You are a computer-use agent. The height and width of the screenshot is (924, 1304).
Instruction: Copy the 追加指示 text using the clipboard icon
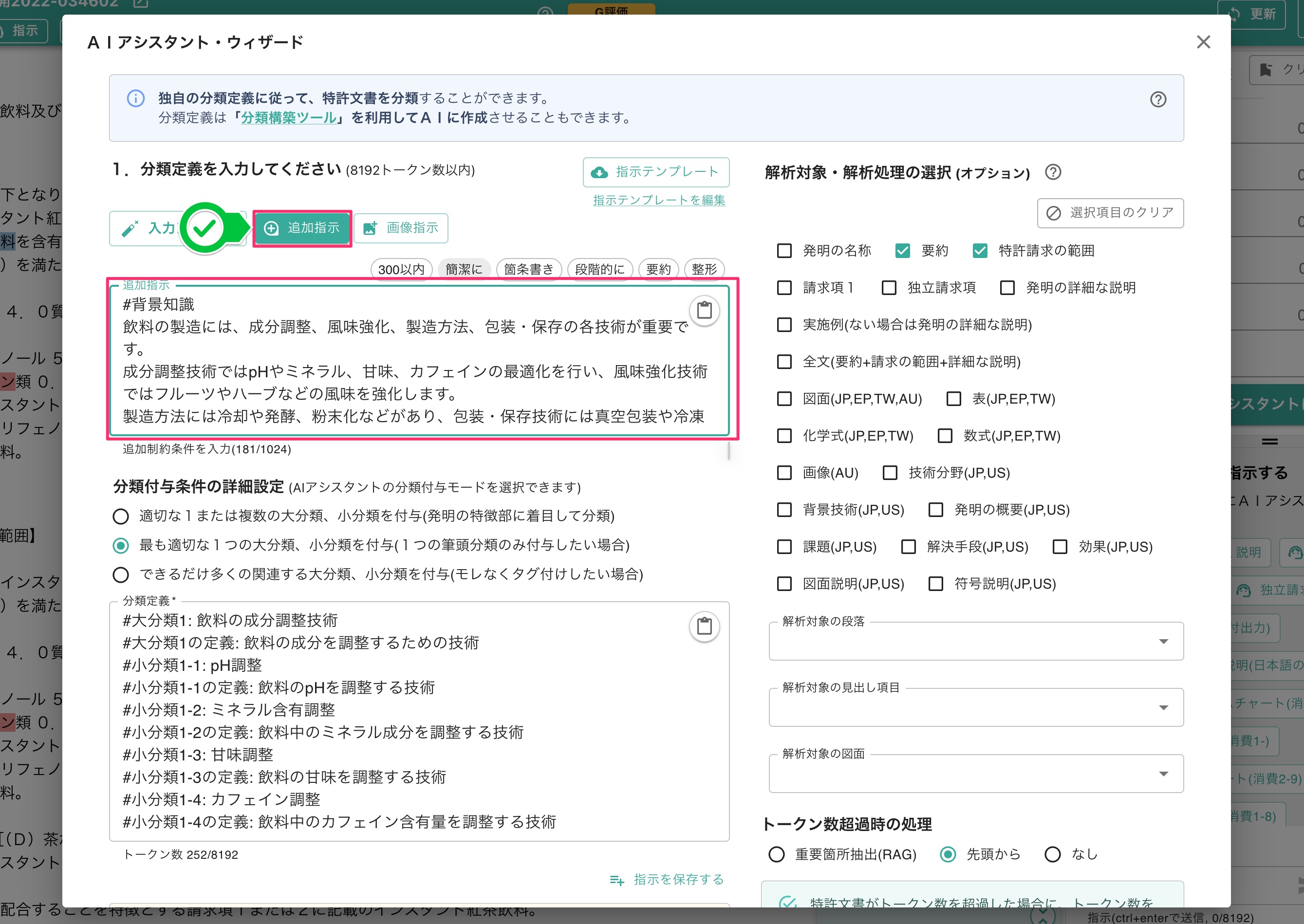click(704, 311)
